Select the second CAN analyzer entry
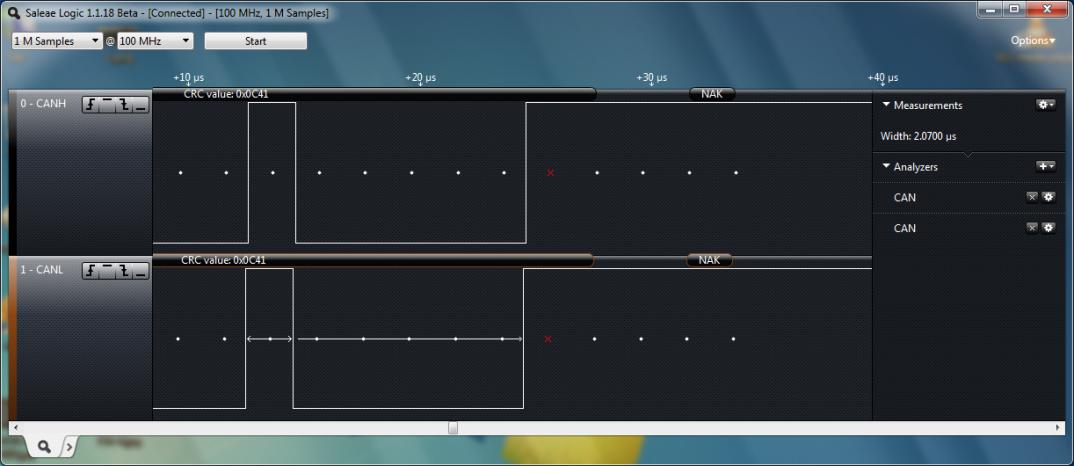 [x=905, y=228]
